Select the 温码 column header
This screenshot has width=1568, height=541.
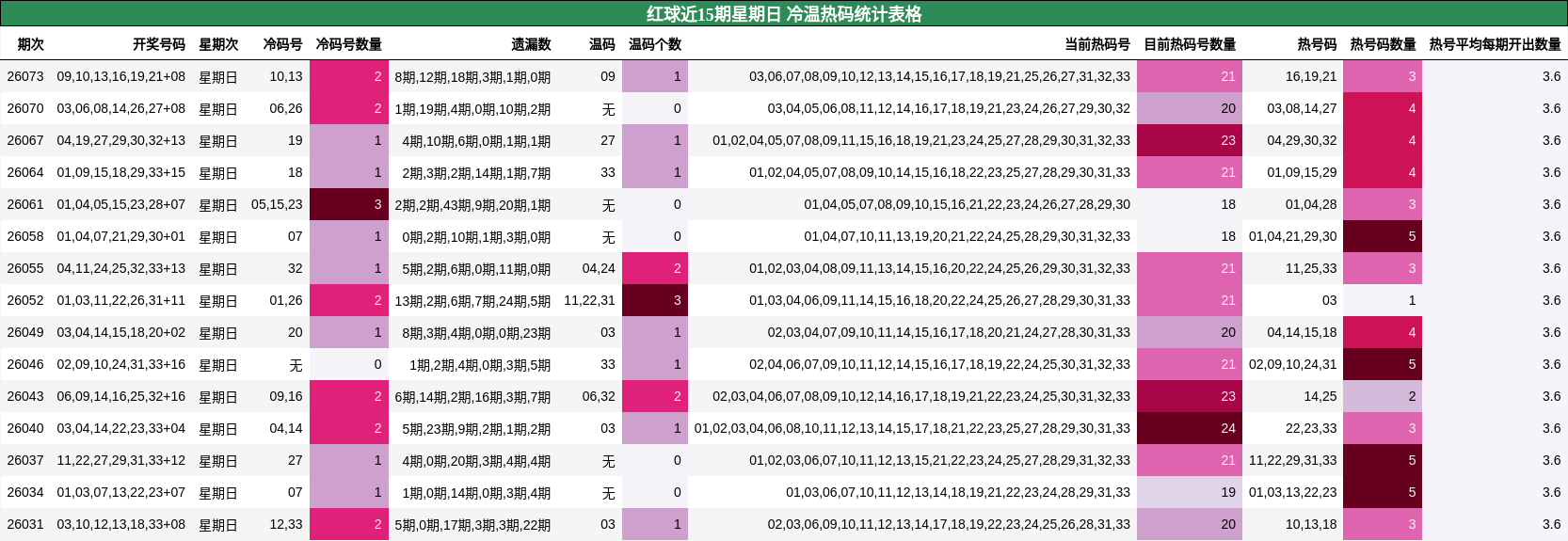(x=602, y=44)
